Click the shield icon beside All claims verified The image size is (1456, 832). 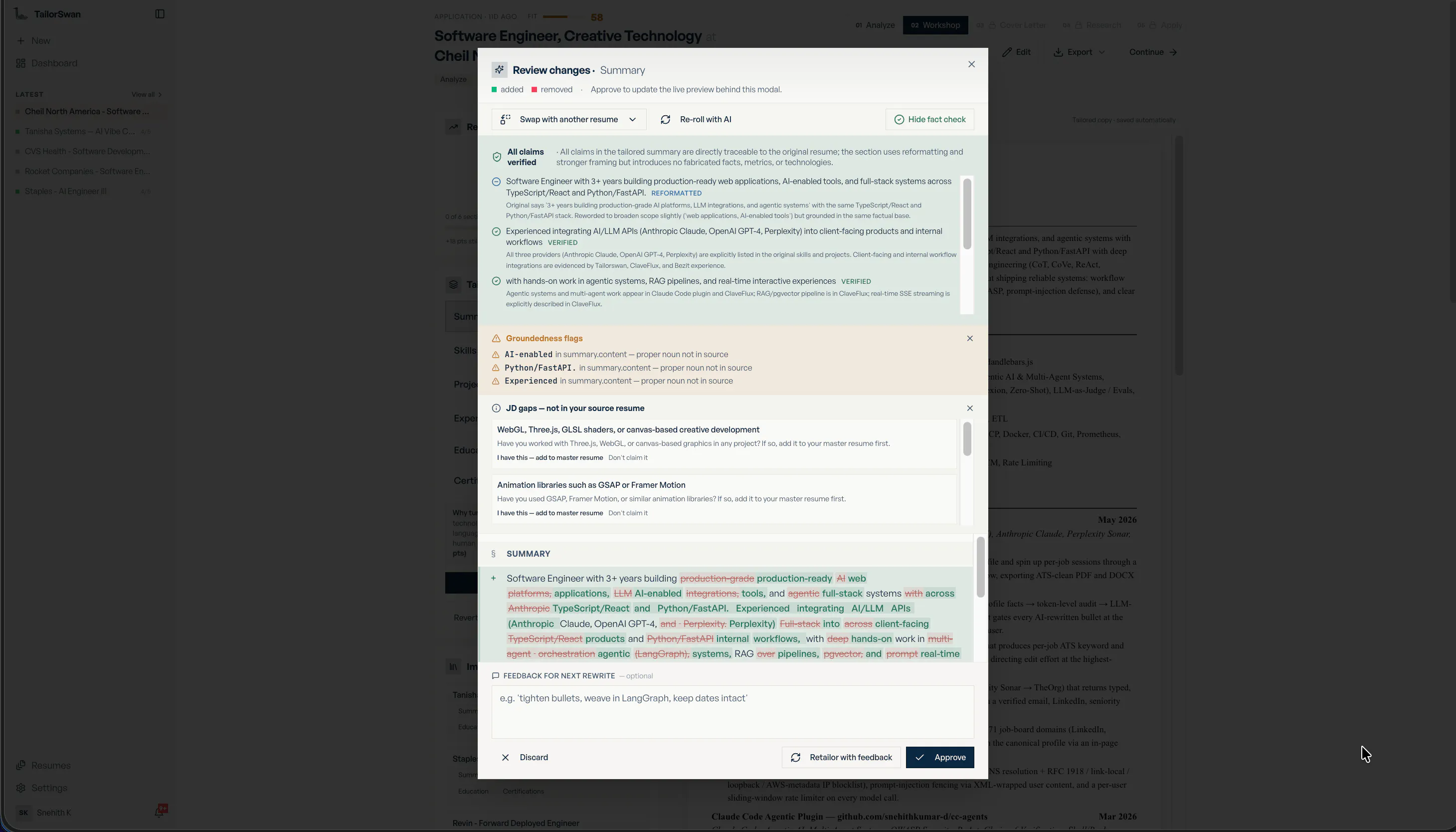496,157
